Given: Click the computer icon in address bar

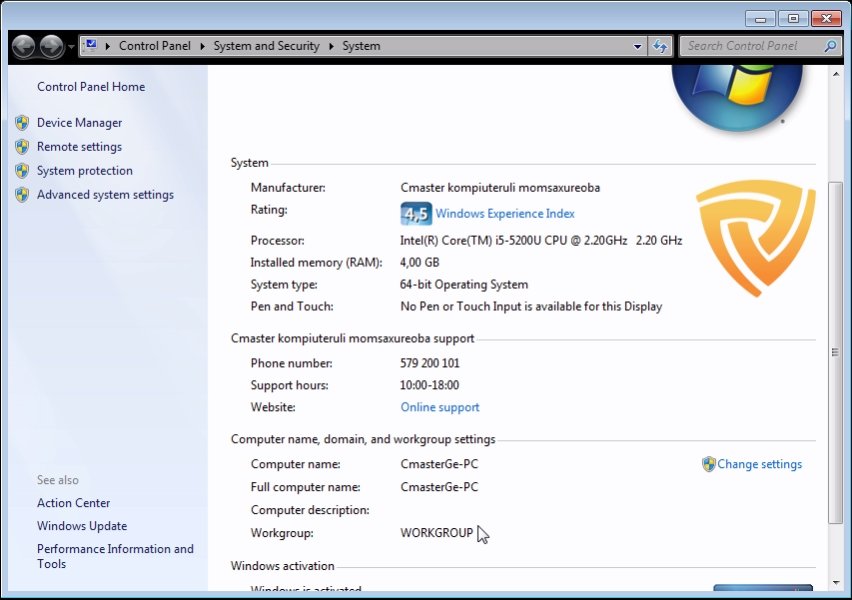Looking at the screenshot, I should 91,46.
